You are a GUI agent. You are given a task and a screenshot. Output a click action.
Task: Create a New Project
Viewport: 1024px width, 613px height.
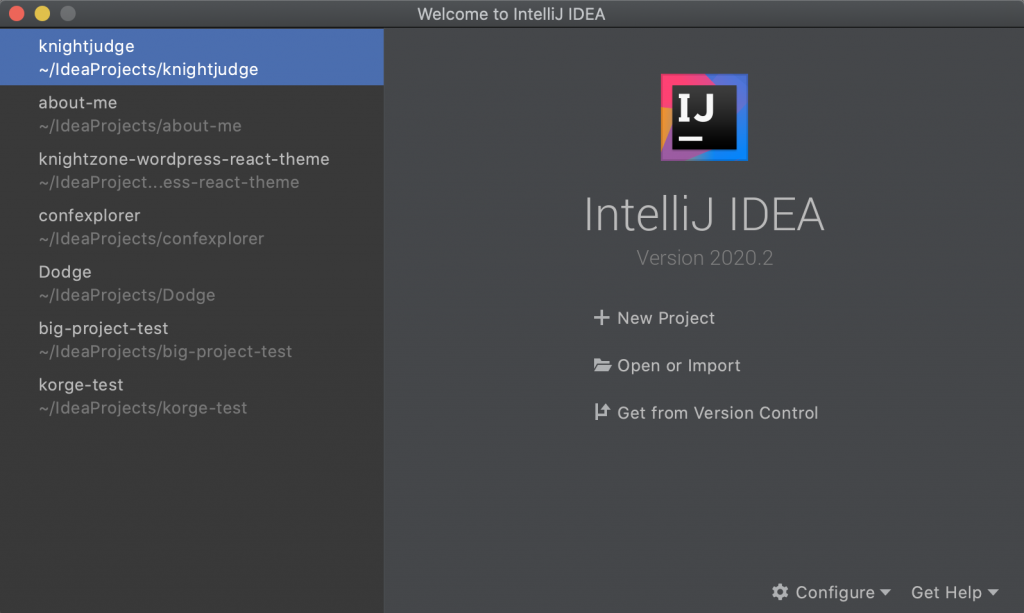[666, 318]
